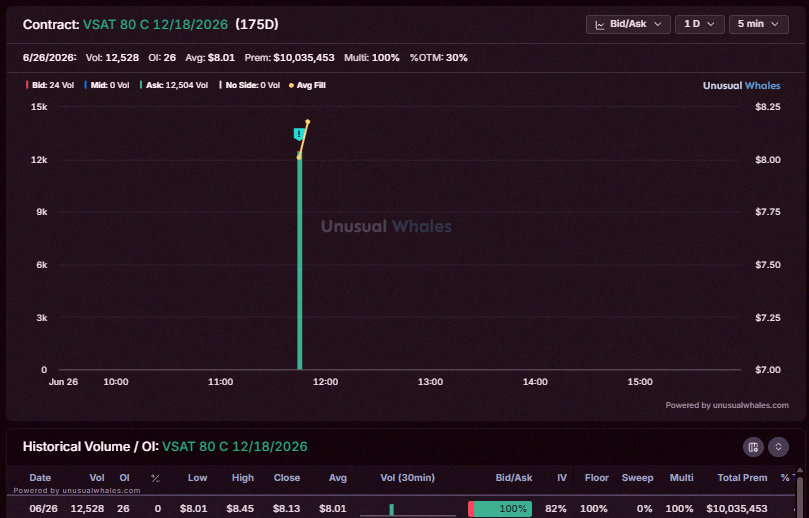Click the (175D) days-to-expiry label

pos(257,24)
